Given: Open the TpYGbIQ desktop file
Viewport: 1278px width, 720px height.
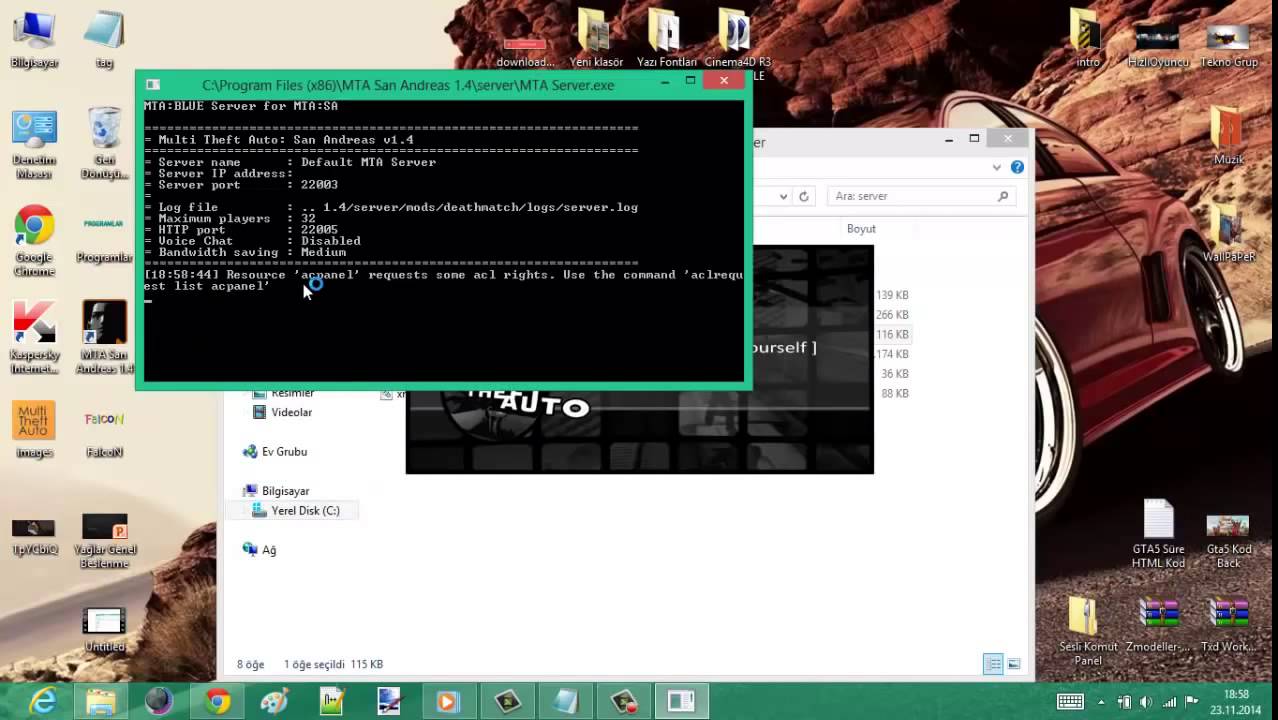Looking at the screenshot, I should (x=34, y=535).
